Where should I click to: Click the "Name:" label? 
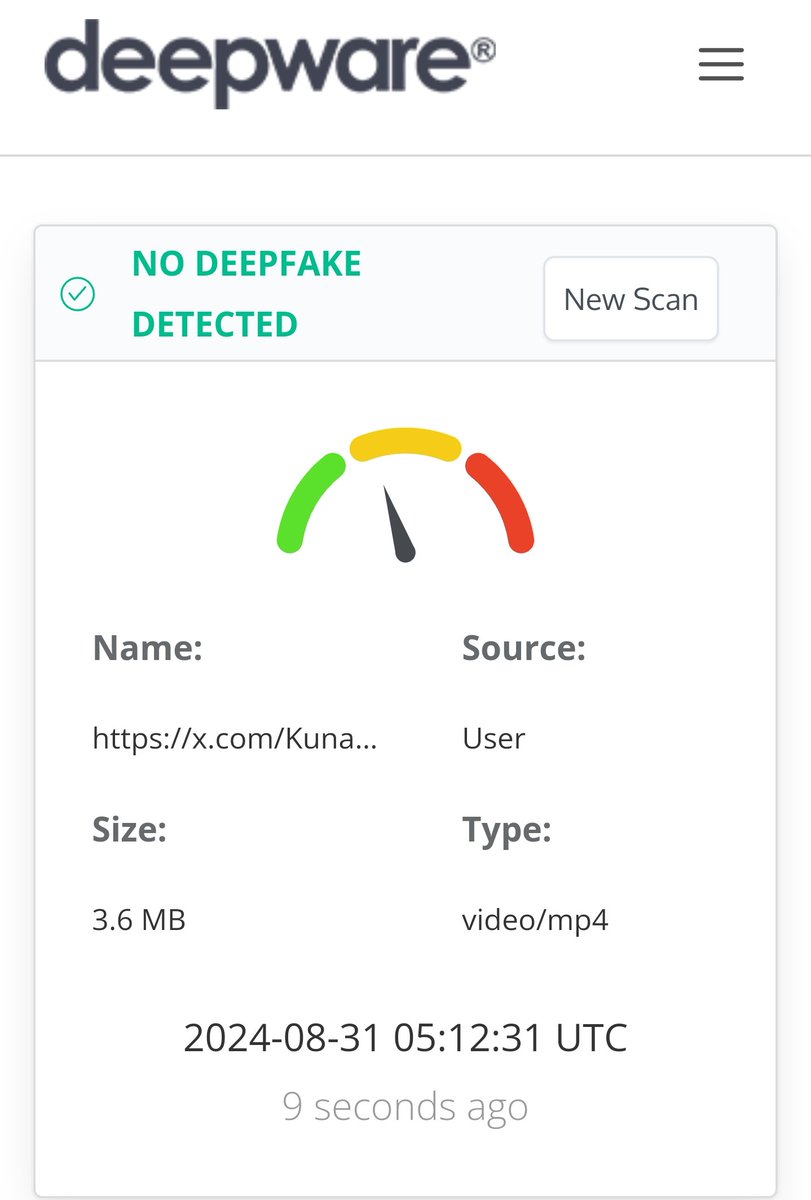[x=148, y=648]
